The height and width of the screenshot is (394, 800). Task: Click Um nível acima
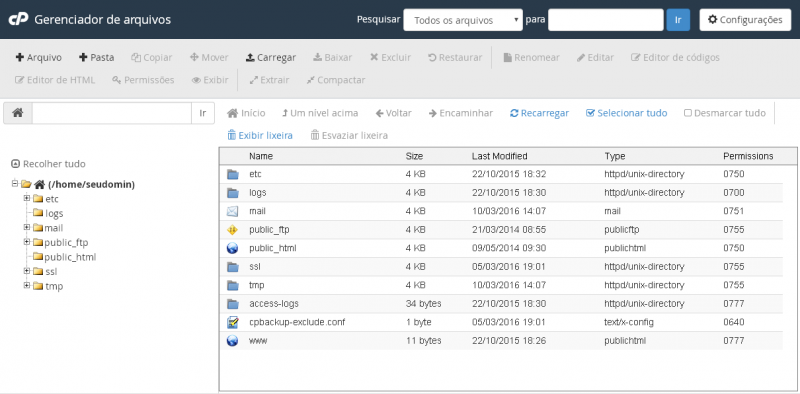point(320,113)
